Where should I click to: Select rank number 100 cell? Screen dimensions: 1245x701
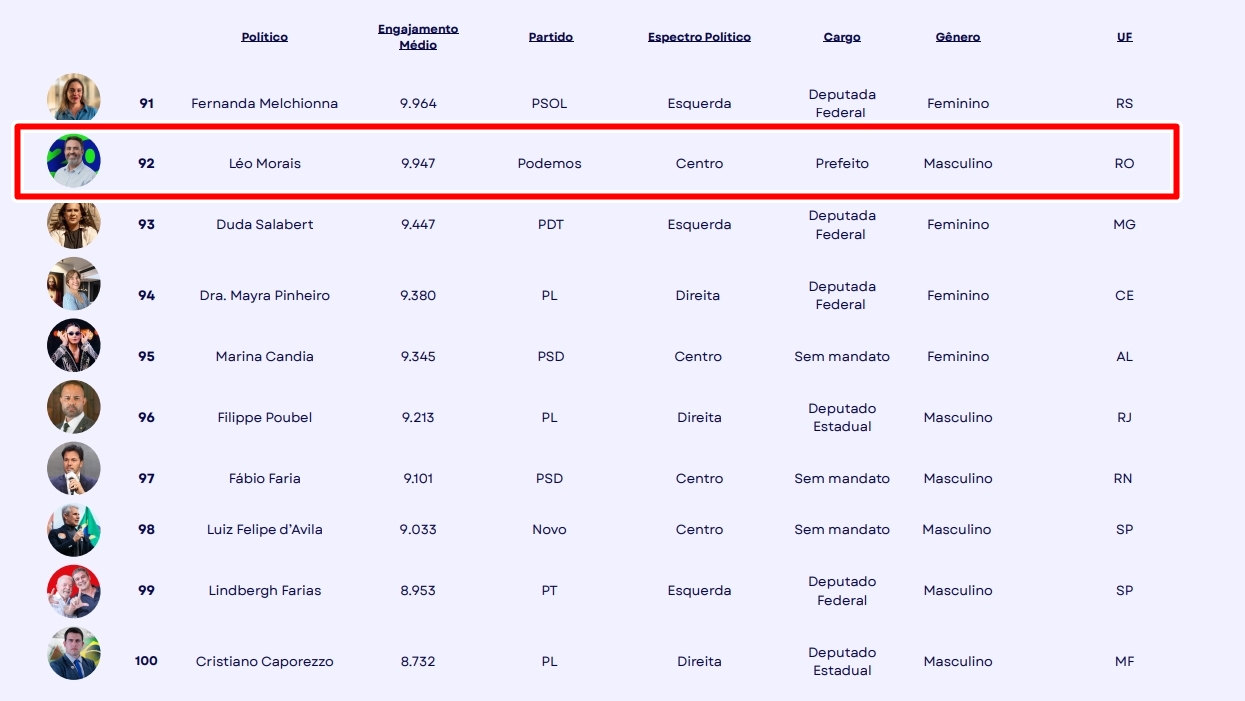pos(146,661)
